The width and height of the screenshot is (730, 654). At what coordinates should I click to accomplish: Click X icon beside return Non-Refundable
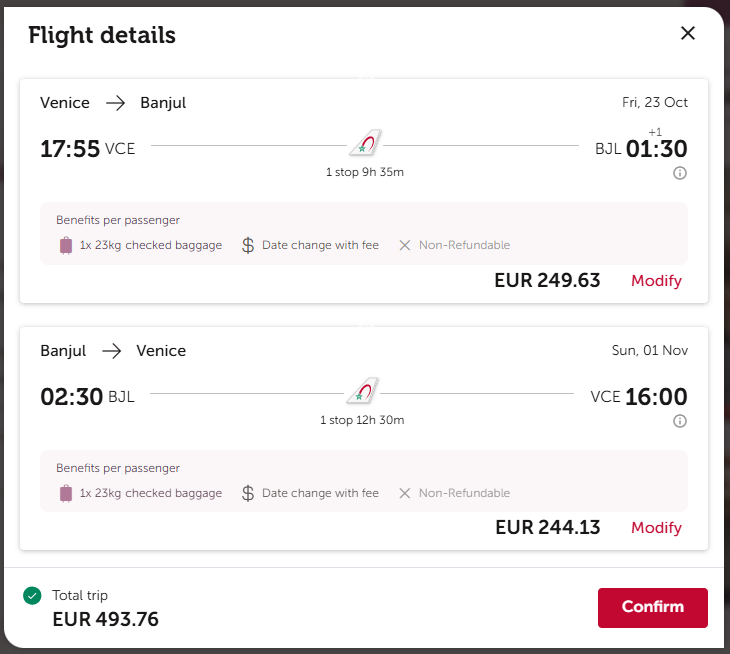[405, 493]
